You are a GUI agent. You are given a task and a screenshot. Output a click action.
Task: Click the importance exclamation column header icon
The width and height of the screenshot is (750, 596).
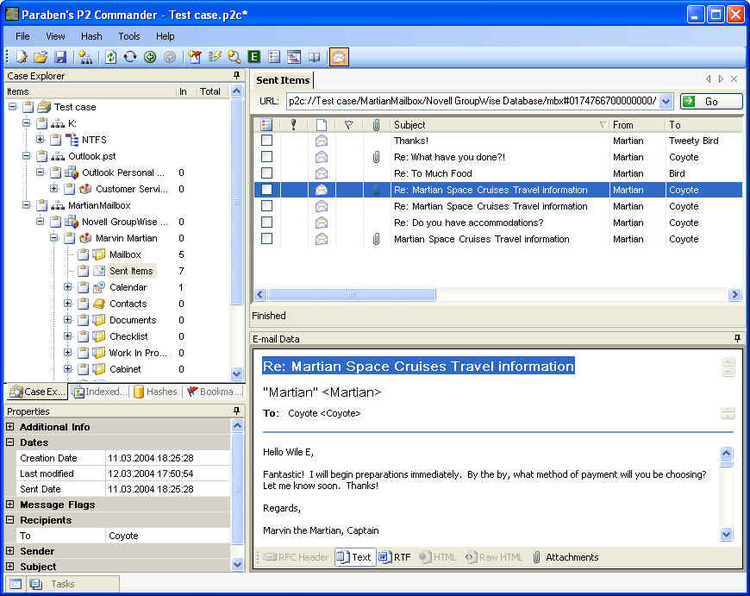(293, 125)
